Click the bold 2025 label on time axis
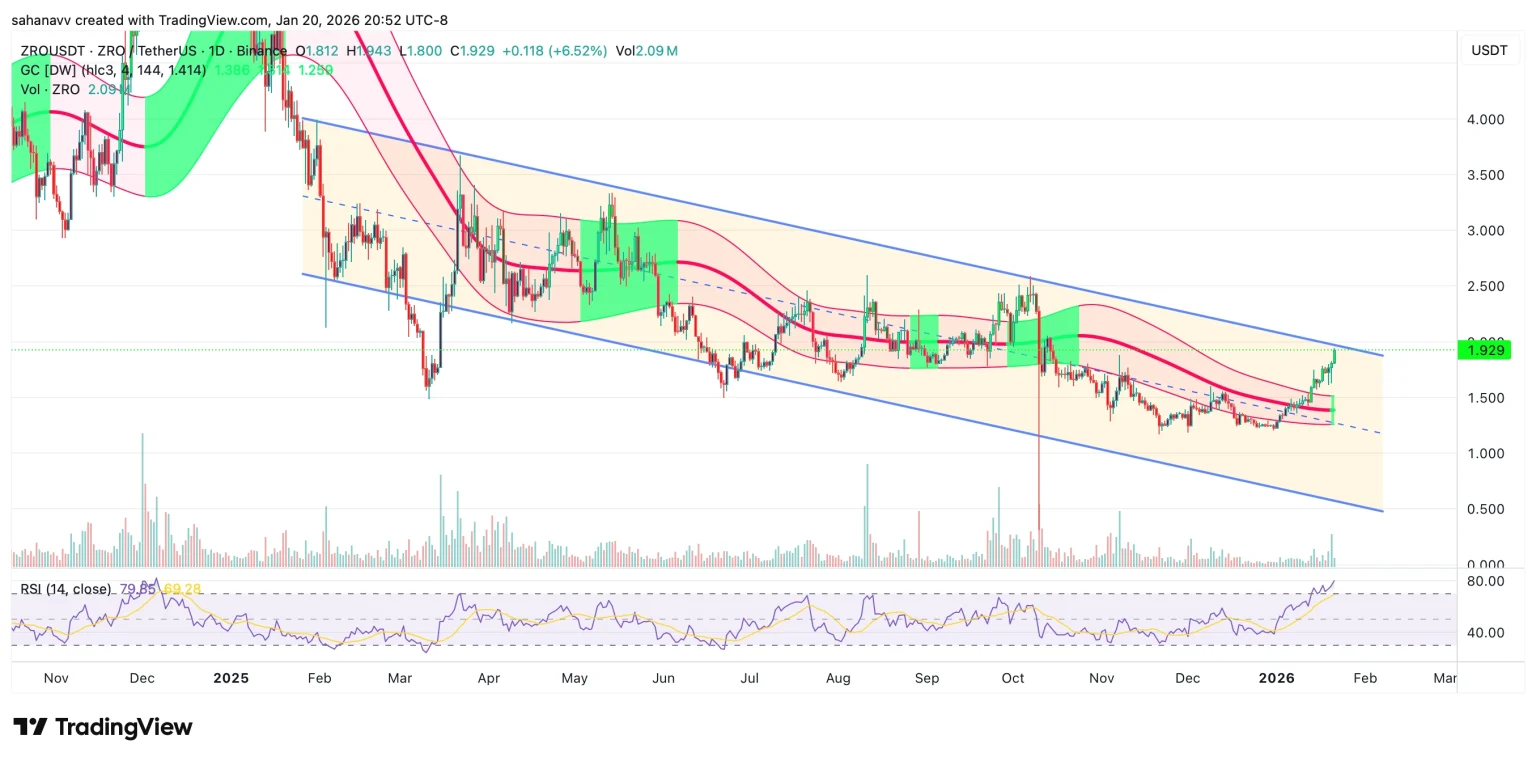This screenshot has width=1536, height=761. pos(231,678)
